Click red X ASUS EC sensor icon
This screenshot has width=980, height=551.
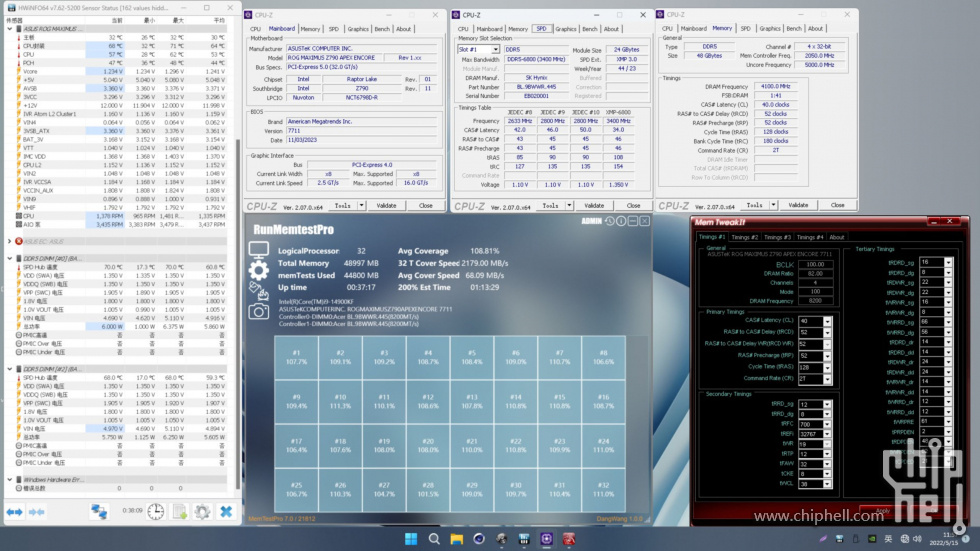pyautogui.click(x=19, y=241)
